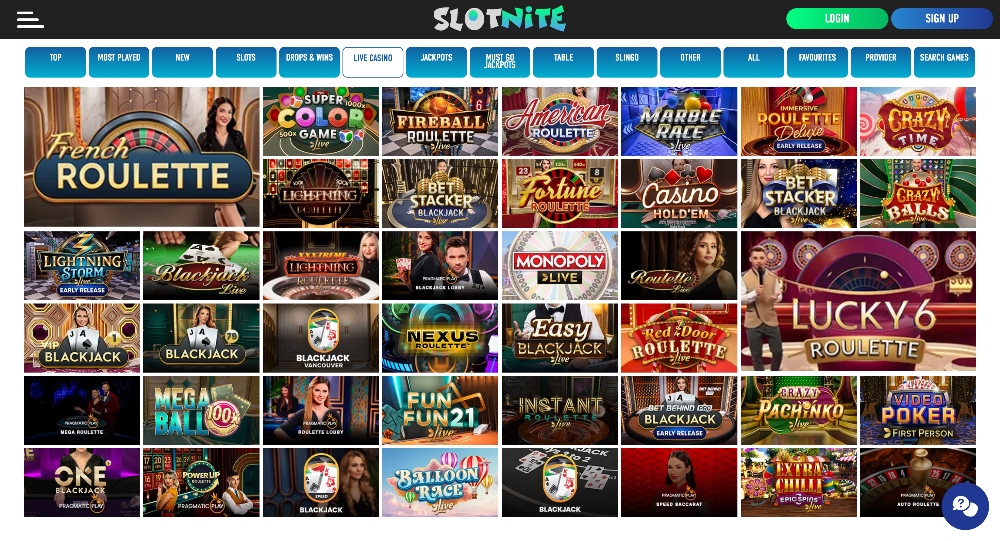The image size is (1000, 541).
Task: Launch Video Poker First Person tile
Action: pyautogui.click(x=918, y=410)
